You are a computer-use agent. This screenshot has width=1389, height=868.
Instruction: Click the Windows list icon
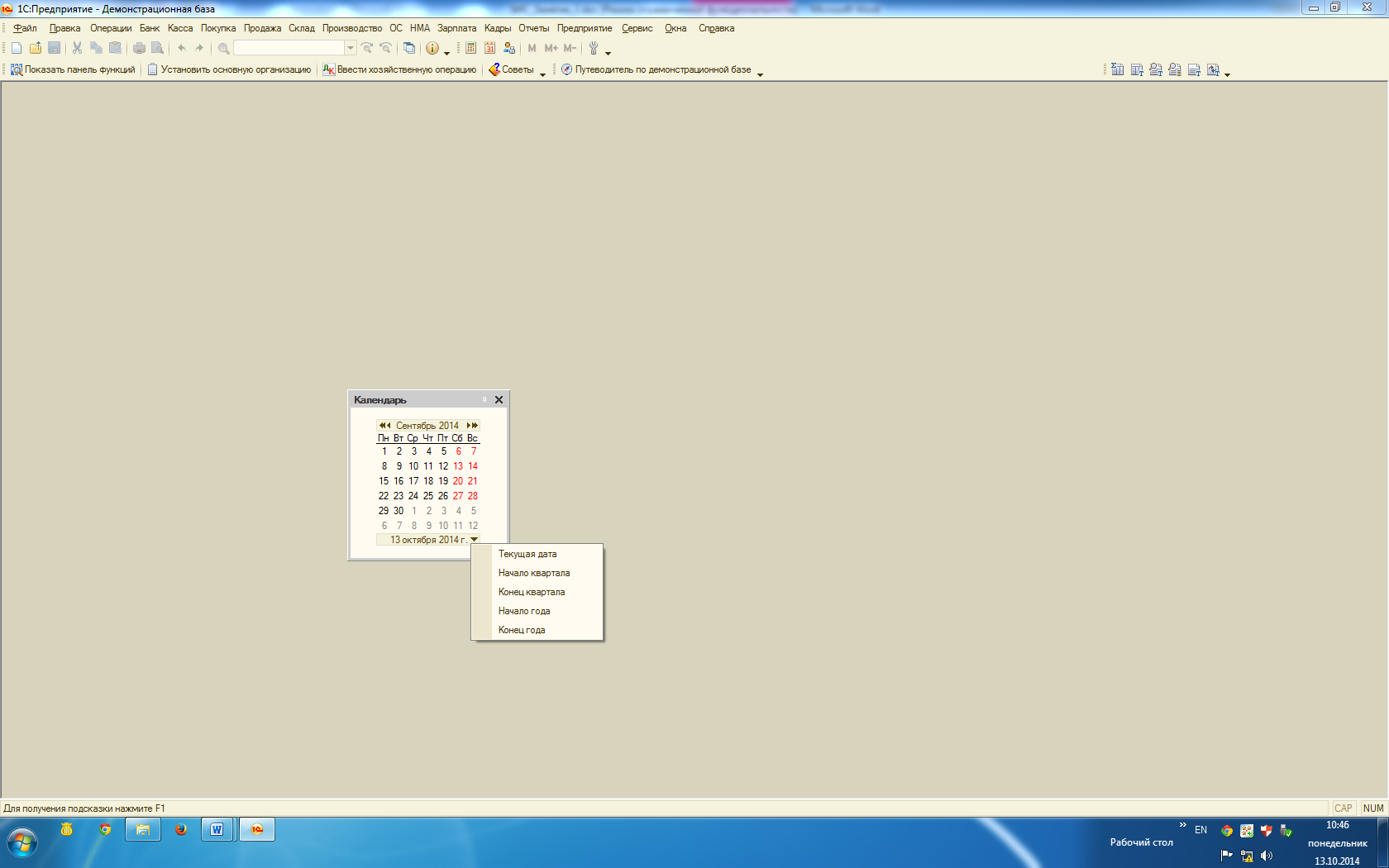coord(409,48)
